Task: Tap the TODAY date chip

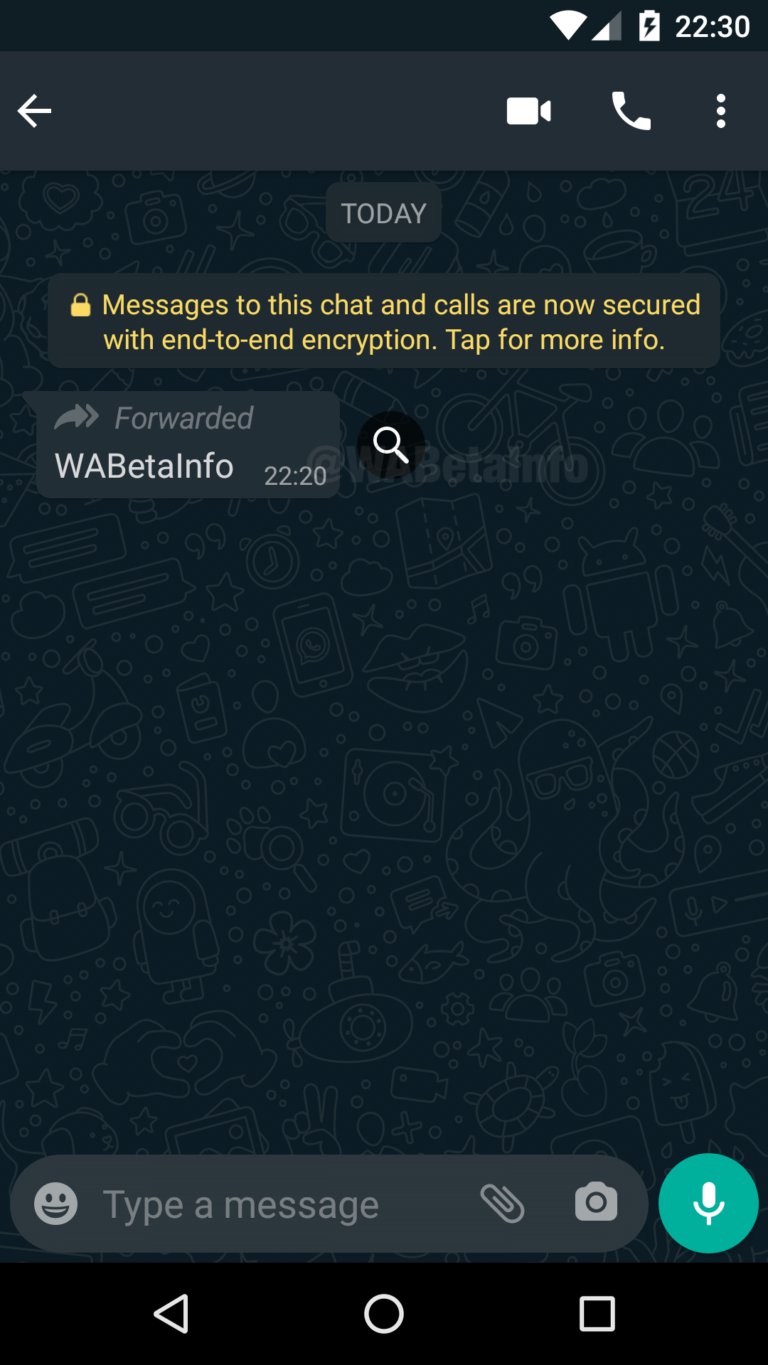Action: tap(384, 213)
